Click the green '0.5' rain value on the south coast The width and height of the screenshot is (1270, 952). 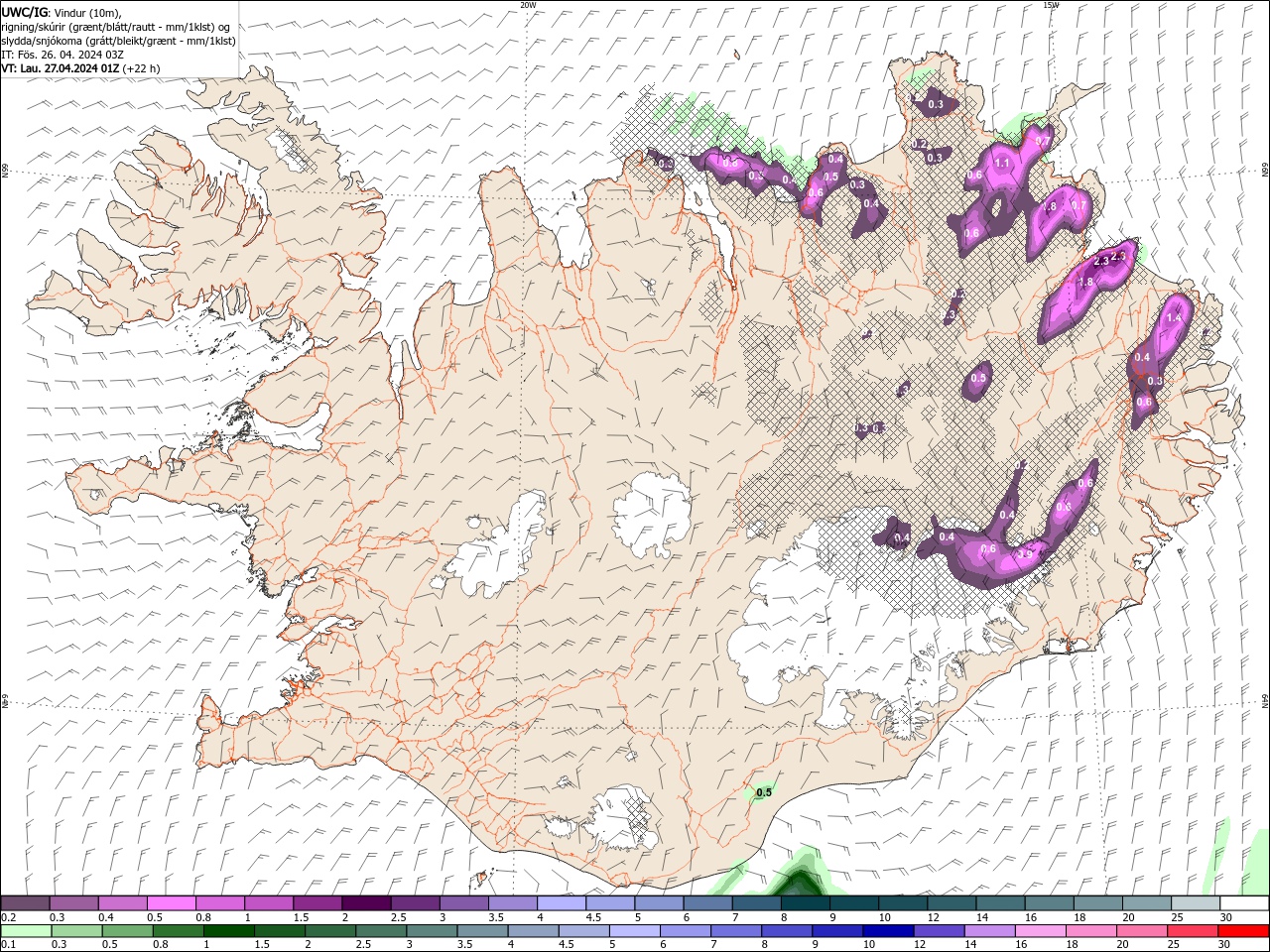[x=764, y=792]
